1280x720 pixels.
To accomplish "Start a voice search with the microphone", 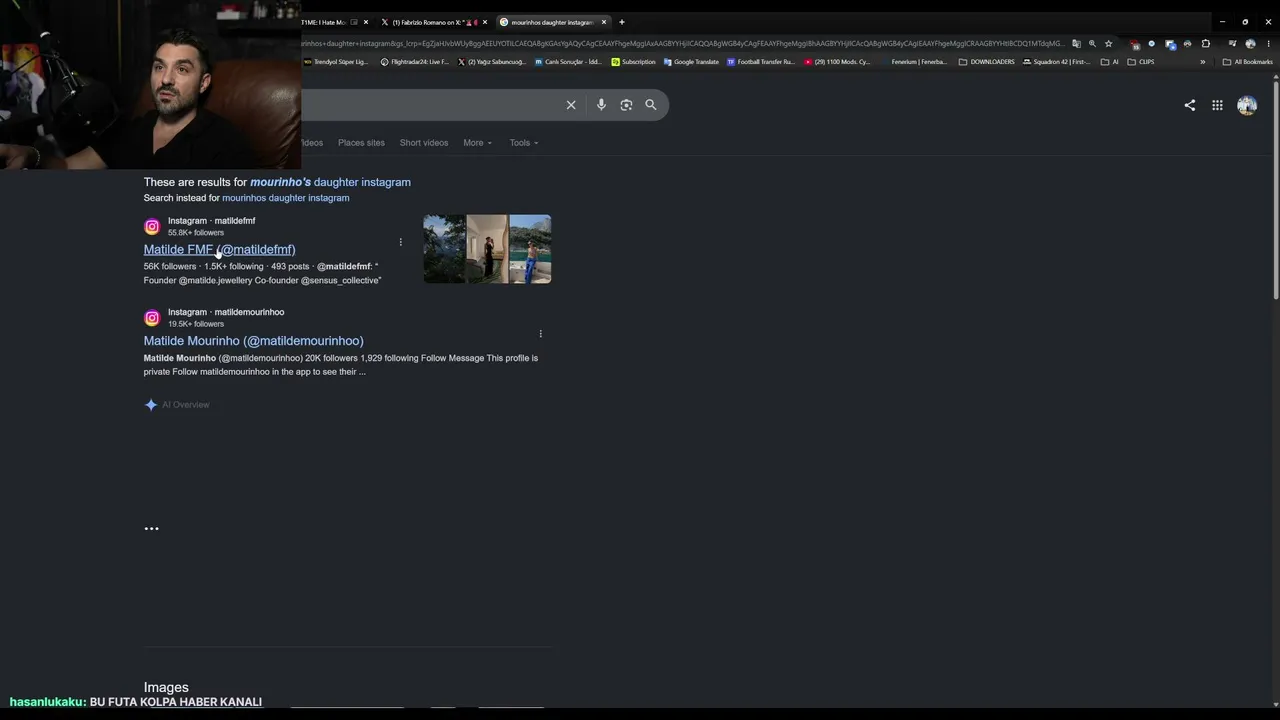I will [x=601, y=105].
